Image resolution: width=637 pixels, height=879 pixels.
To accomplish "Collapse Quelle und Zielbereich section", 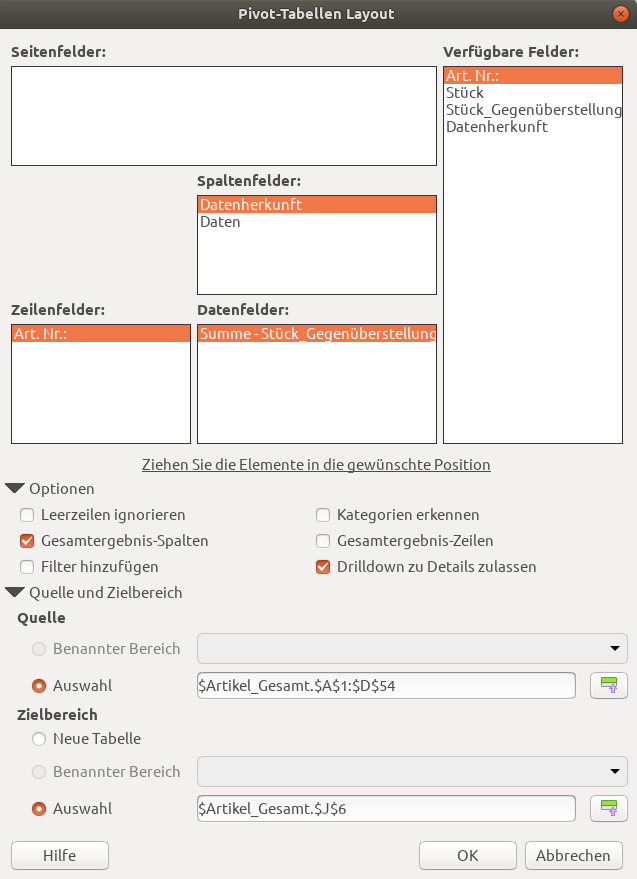I will coord(16,593).
